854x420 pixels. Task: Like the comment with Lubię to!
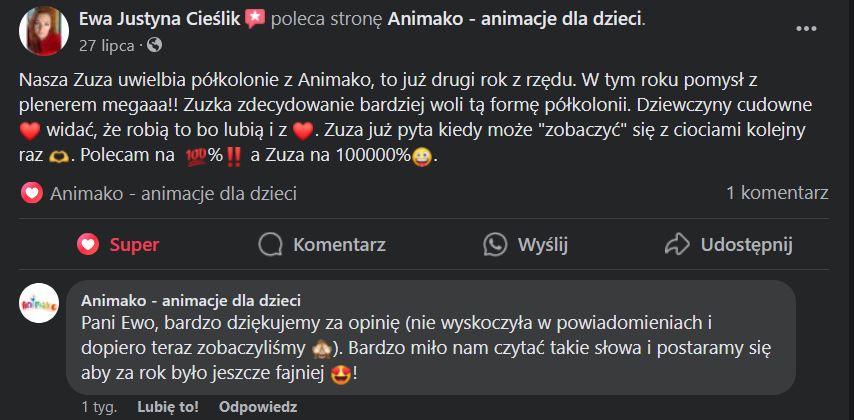click(x=168, y=407)
